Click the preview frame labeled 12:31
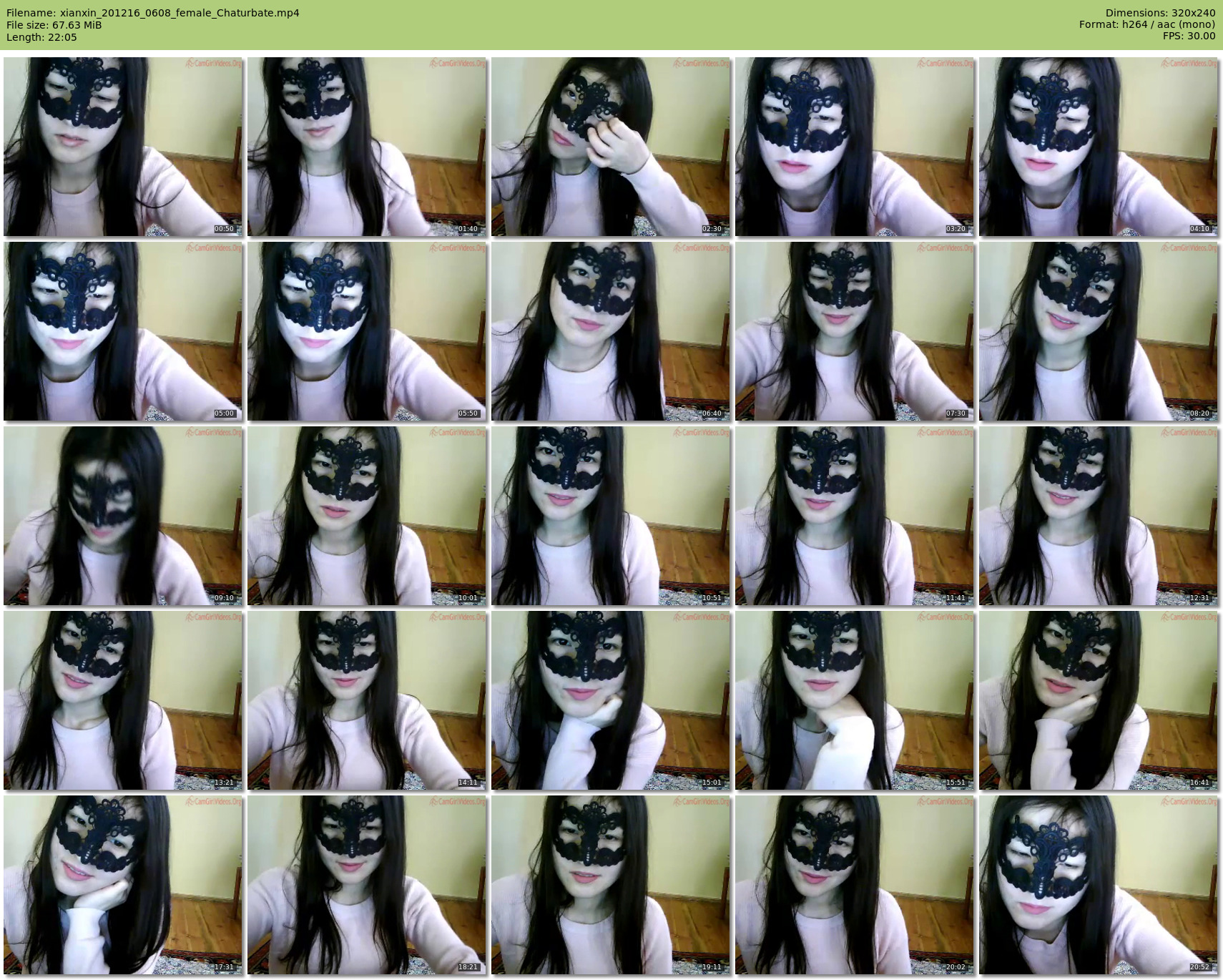 point(1099,516)
